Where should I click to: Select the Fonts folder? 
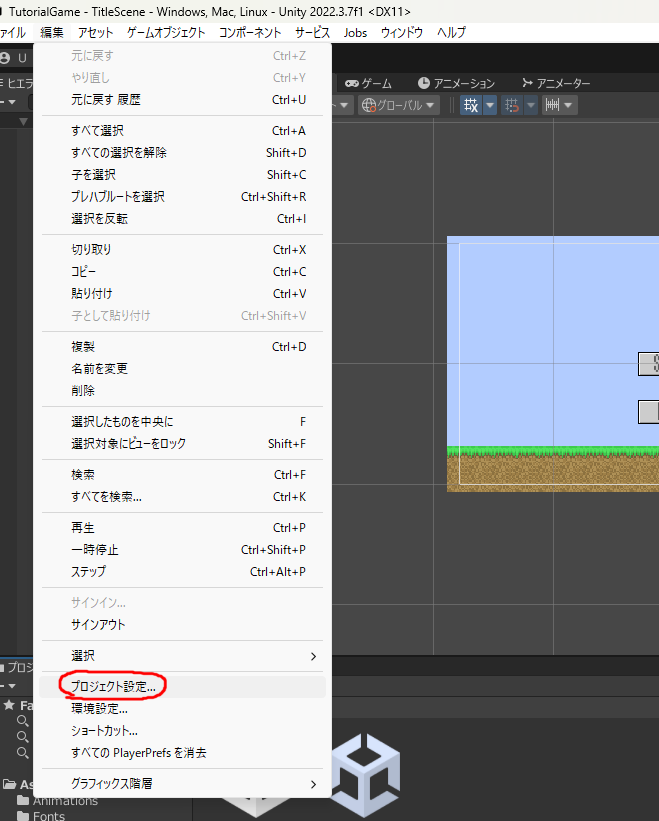41,816
